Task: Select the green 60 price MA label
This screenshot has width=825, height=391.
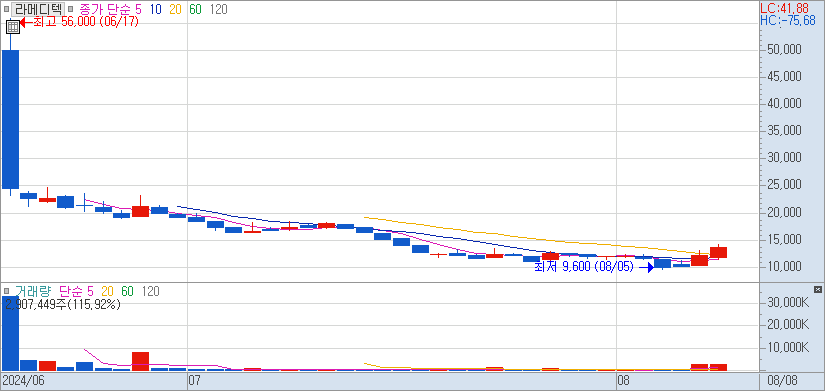Action: click(195, 9)
